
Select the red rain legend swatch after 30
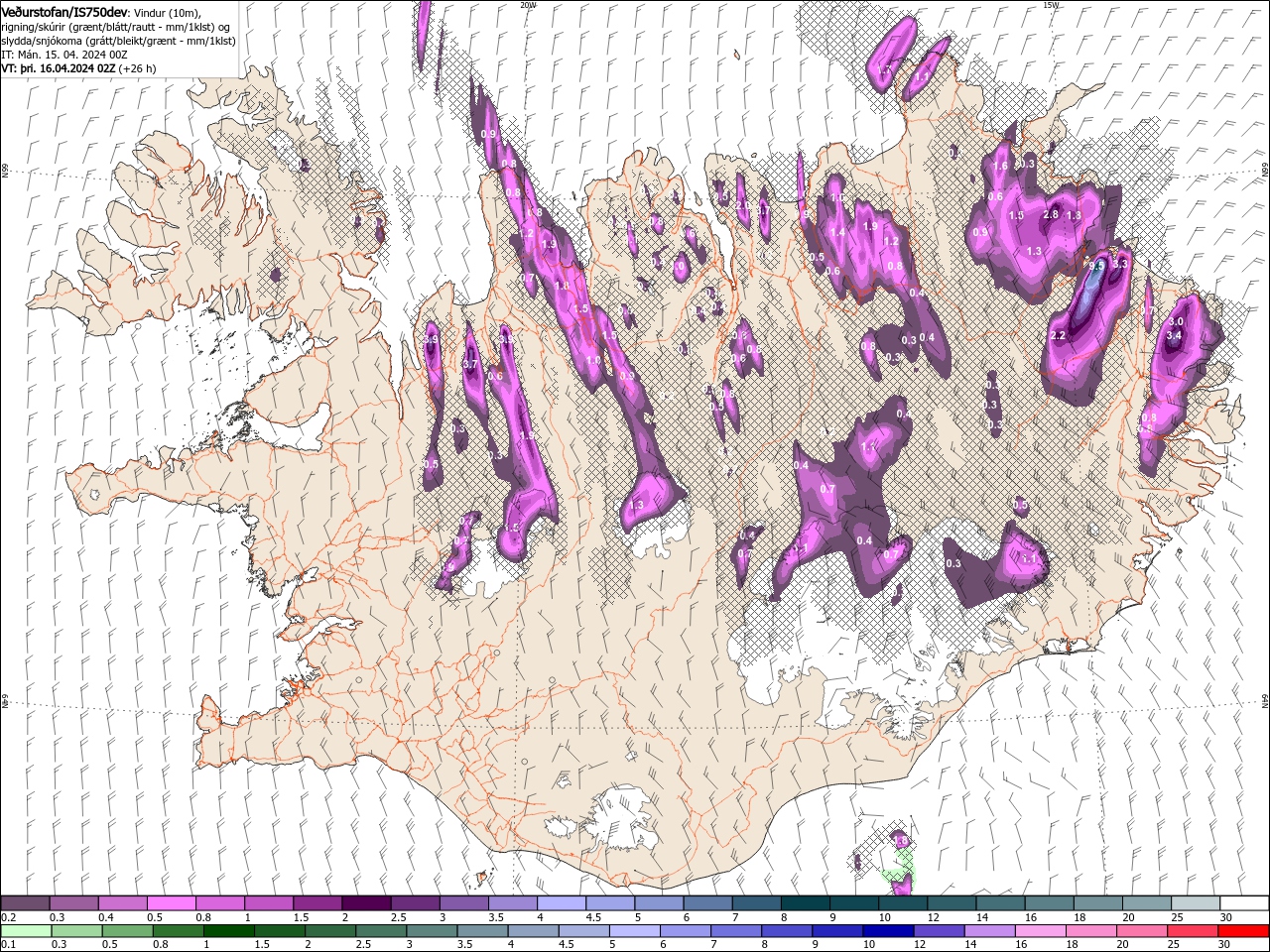coord(1244,931)
